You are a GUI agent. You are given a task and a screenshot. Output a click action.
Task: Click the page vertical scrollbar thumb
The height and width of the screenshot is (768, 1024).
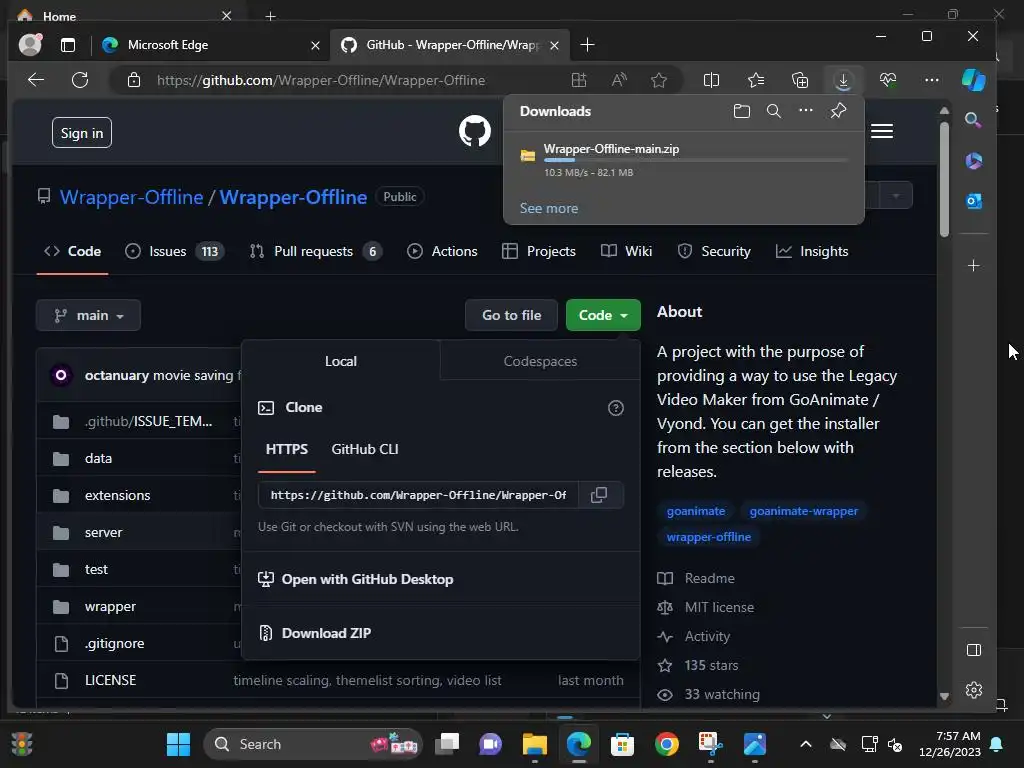coord(944,178)
